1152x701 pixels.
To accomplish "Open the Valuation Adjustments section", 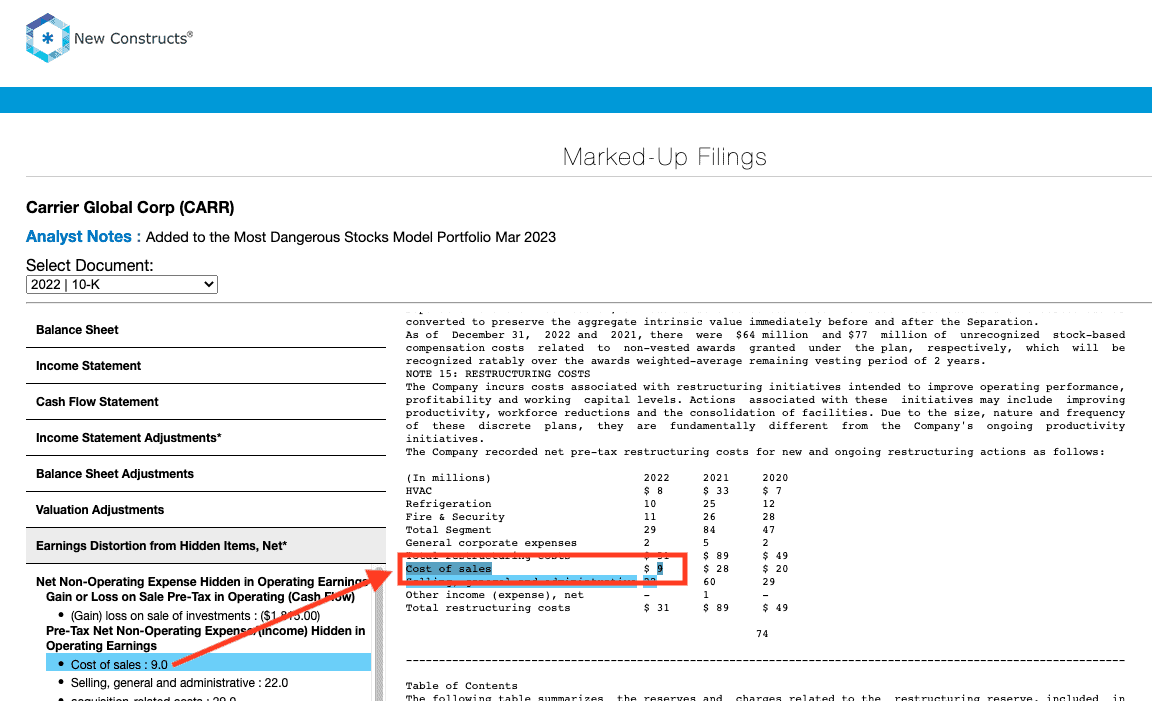I will [206, 510].
